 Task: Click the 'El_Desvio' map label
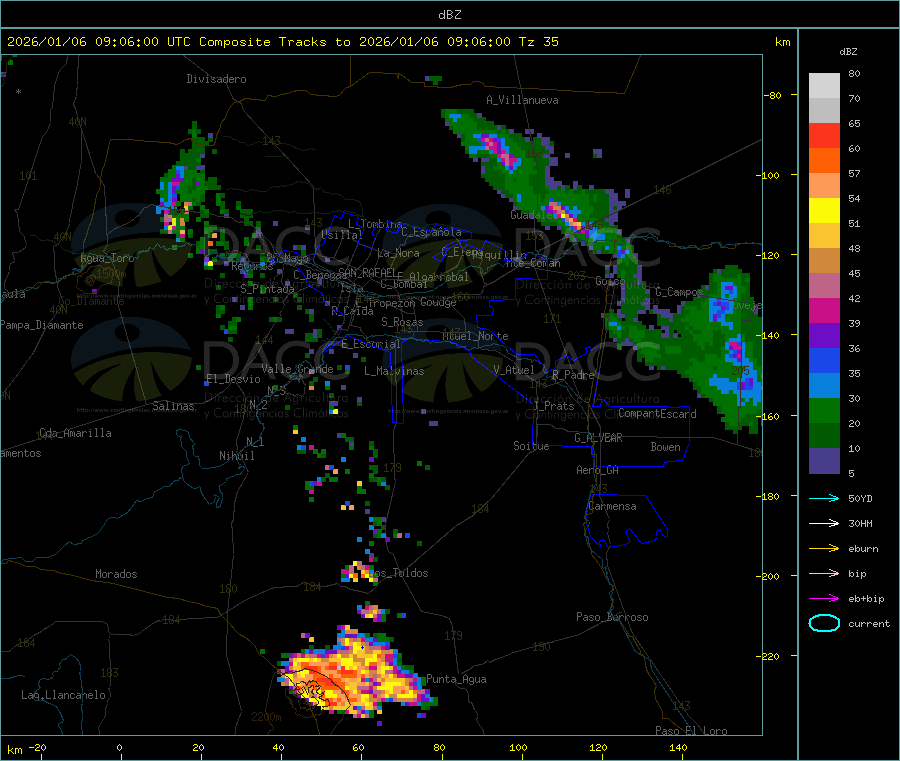click(x=233, y=379)
